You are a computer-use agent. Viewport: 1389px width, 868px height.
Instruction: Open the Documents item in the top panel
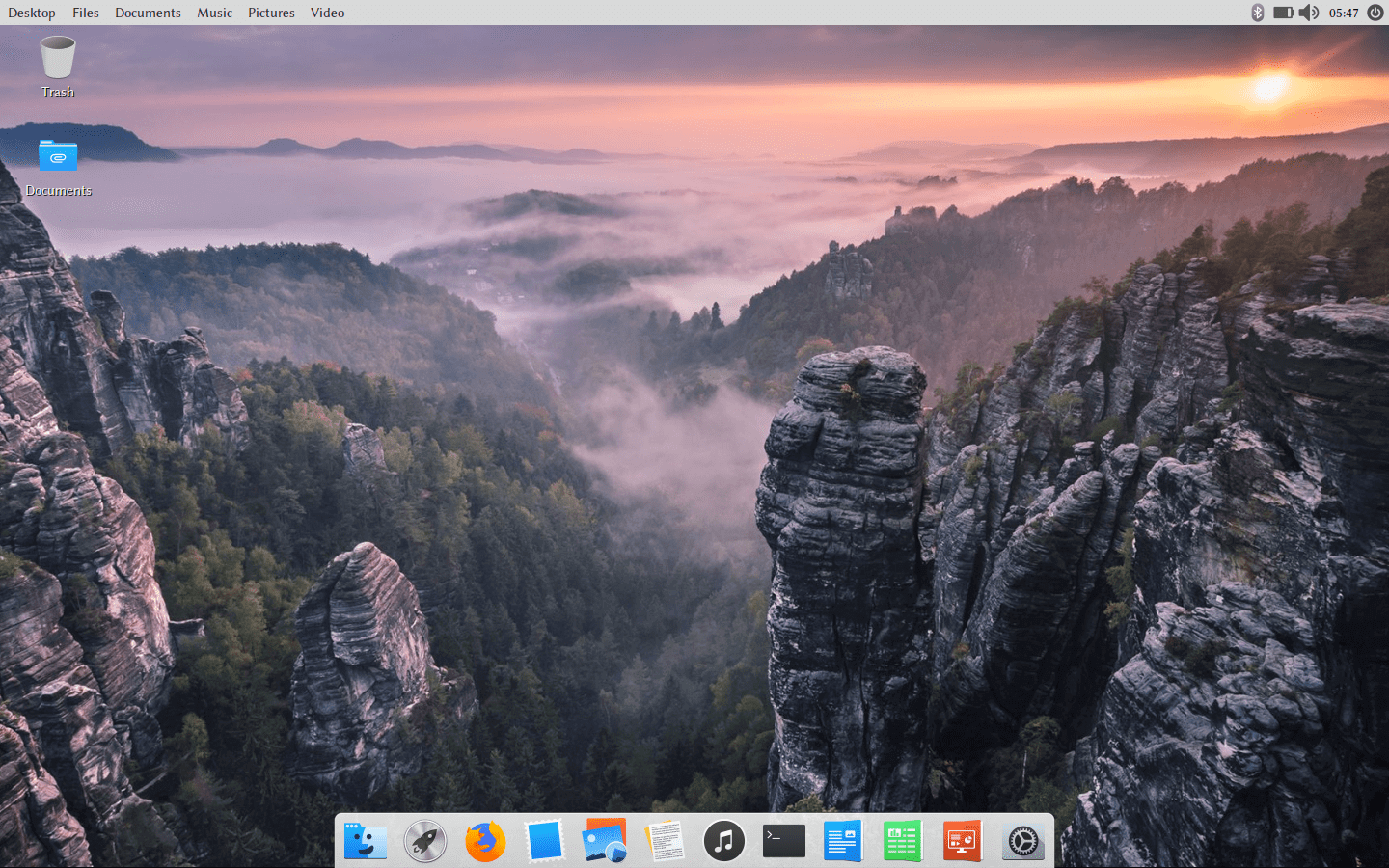click(148, 13)
